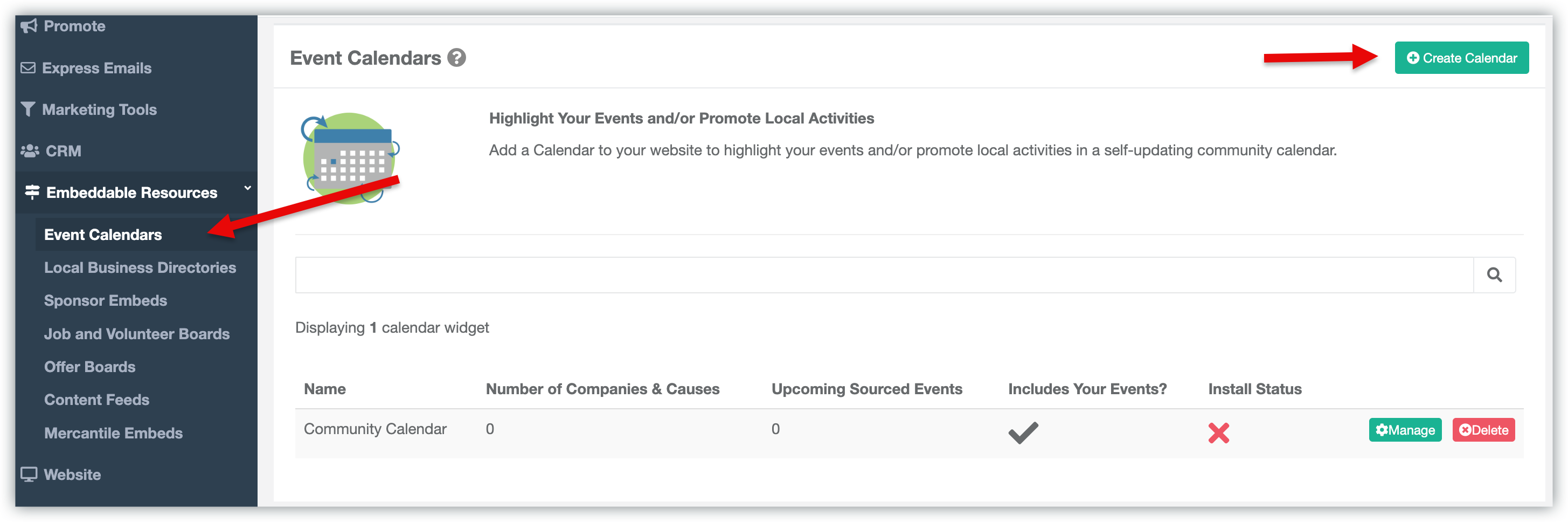1568x522 pixels.
Task: Manage the Community Calendar
Action: 1405,430
